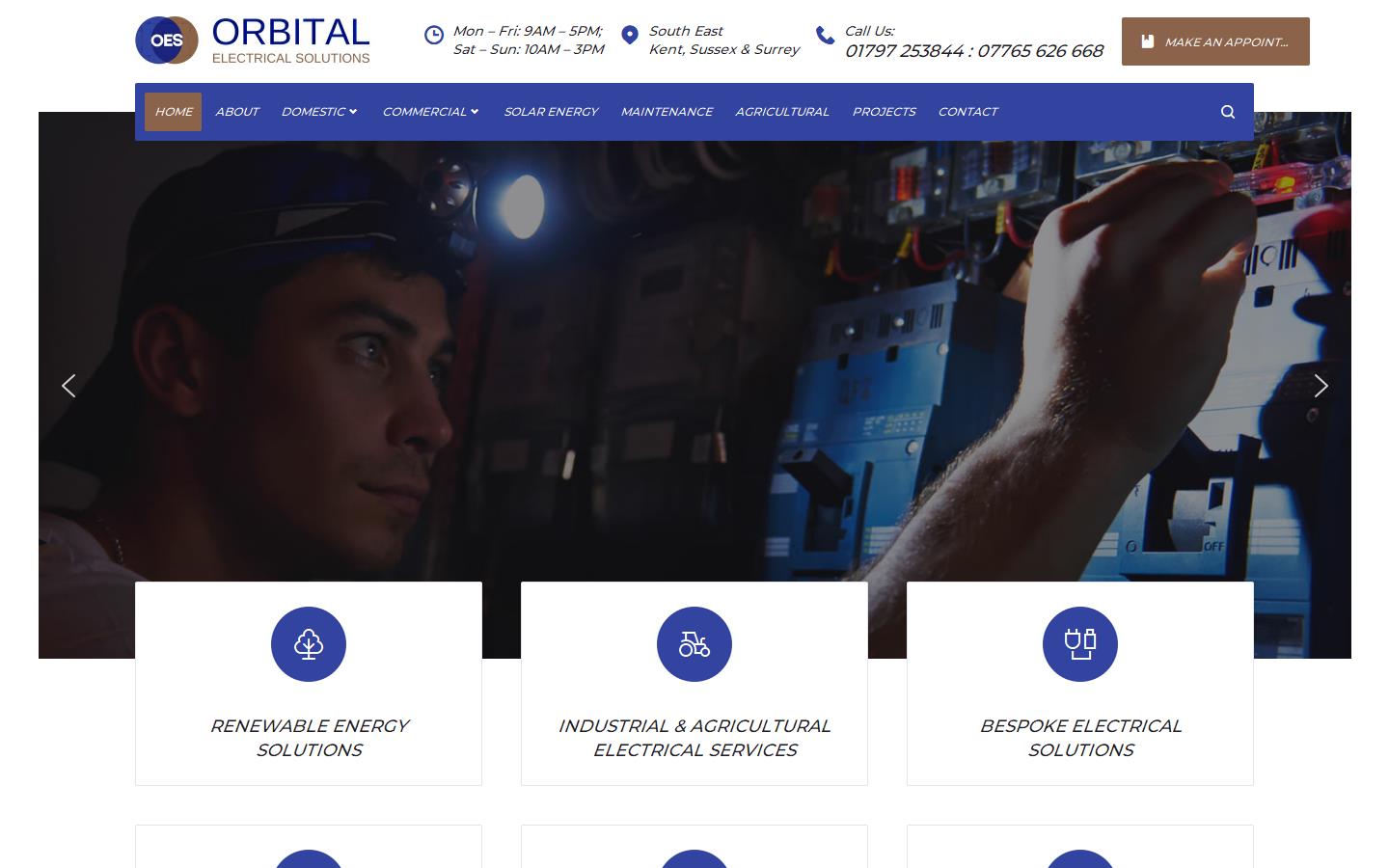The image size is (1389, 868).
Task: Open the Solar Energy page
Action: (x=551, y=112)
